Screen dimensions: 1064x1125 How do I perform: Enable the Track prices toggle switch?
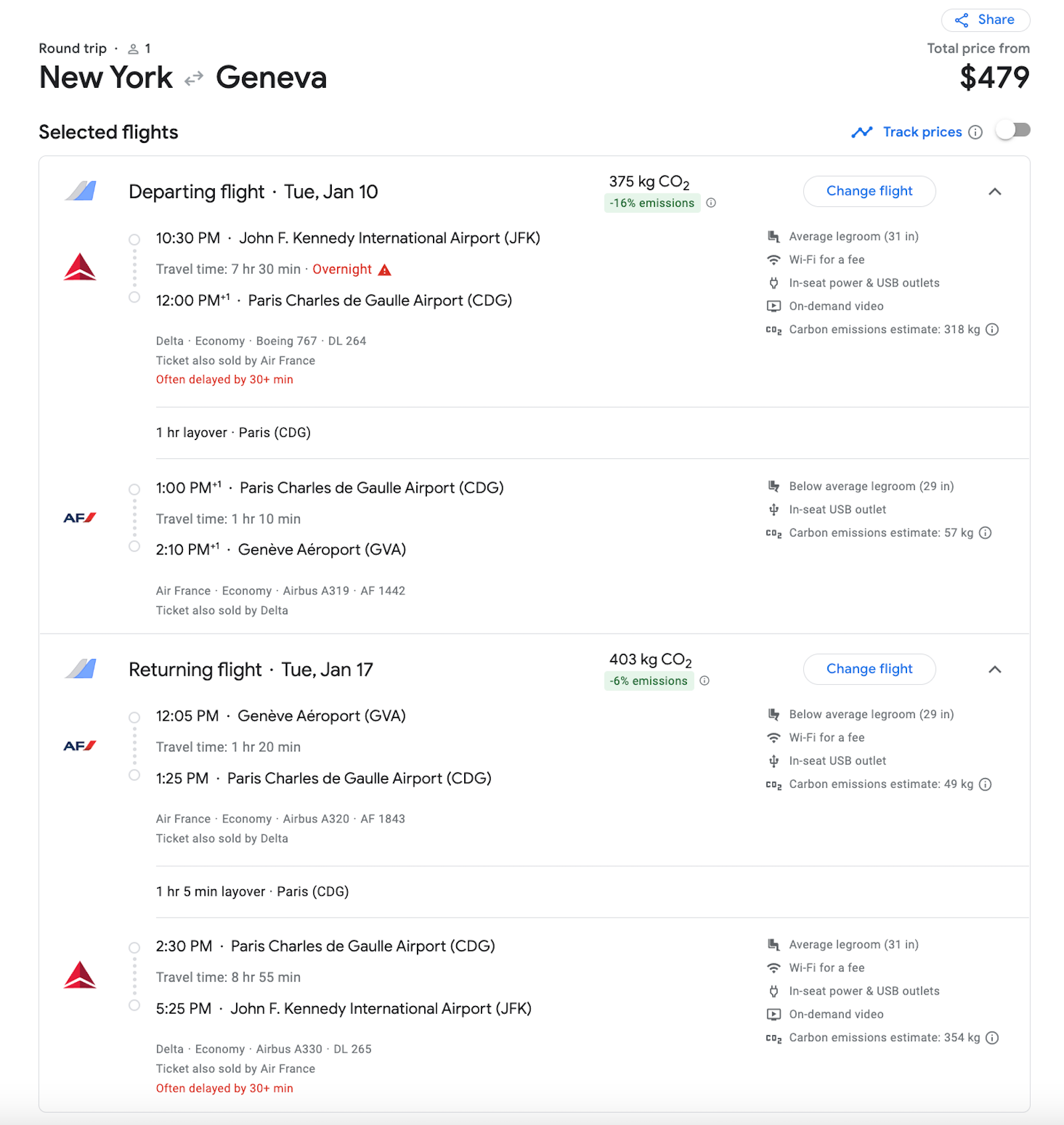coord(1012,131)
